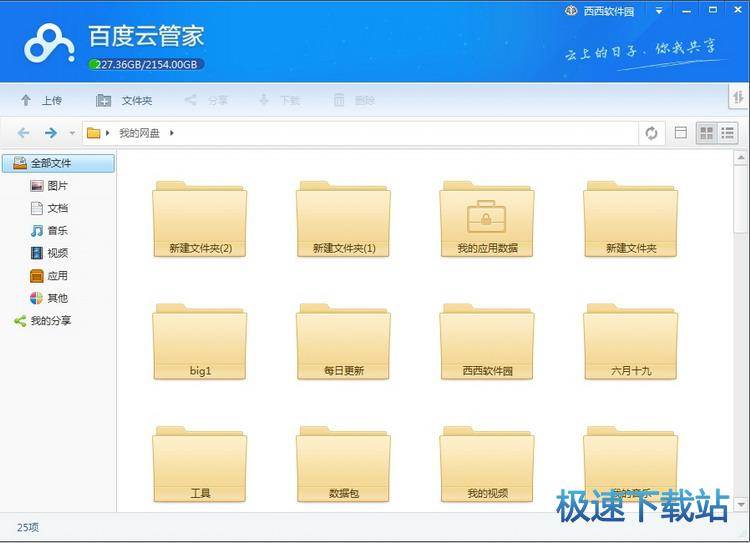Open the 应用 category

[x=49, y=276]
